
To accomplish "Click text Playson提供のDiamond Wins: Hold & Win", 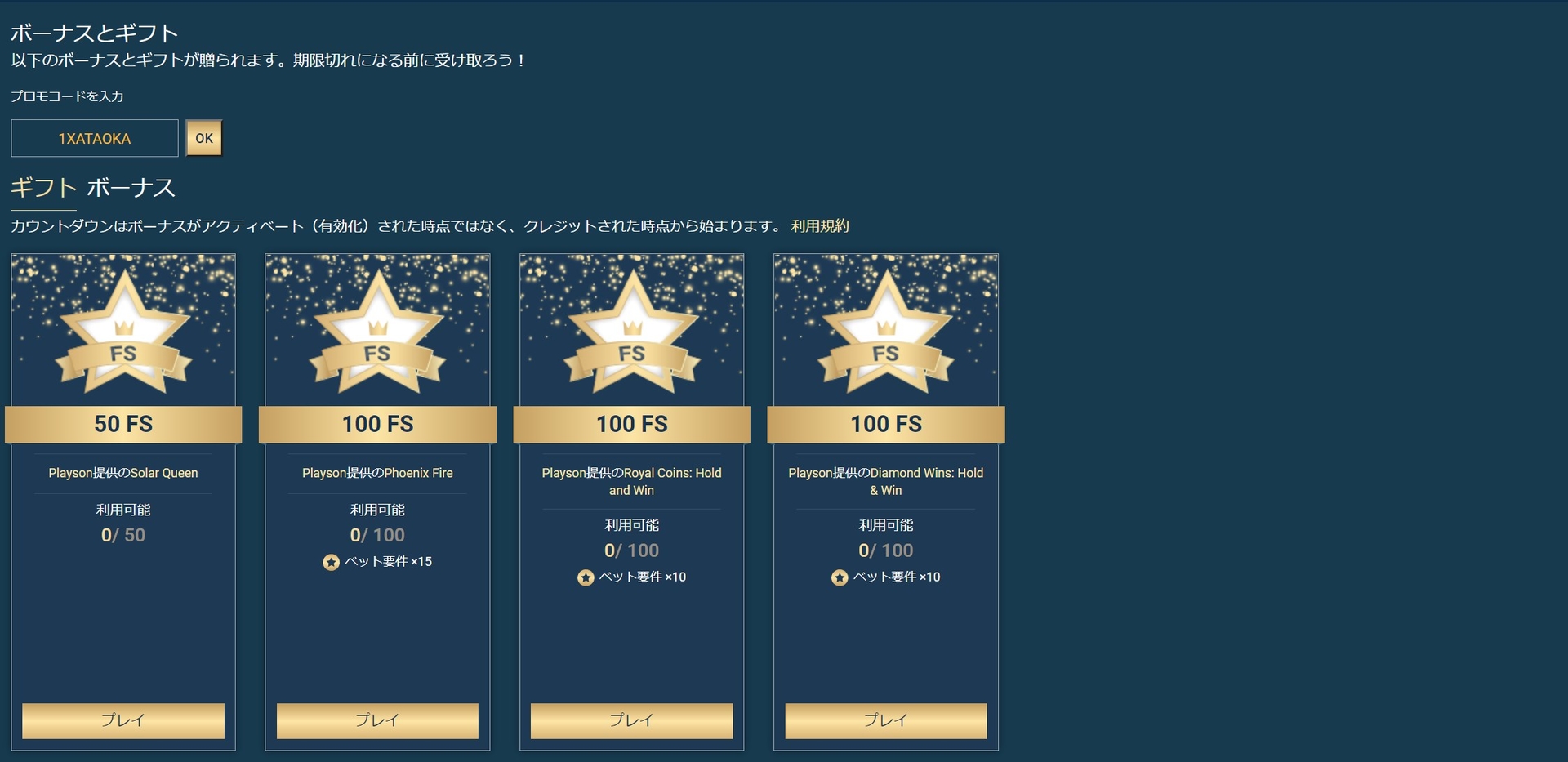I will 886,481.
